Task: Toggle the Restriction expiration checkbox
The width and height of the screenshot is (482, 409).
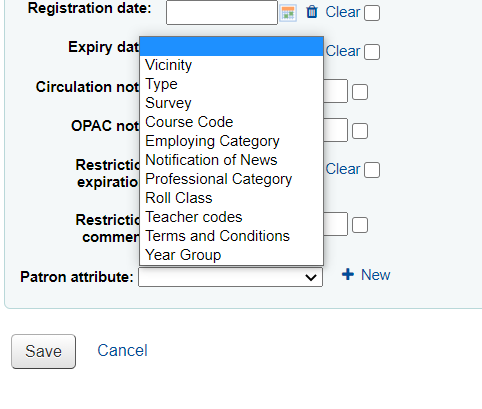Action: [x=372, y=170]
